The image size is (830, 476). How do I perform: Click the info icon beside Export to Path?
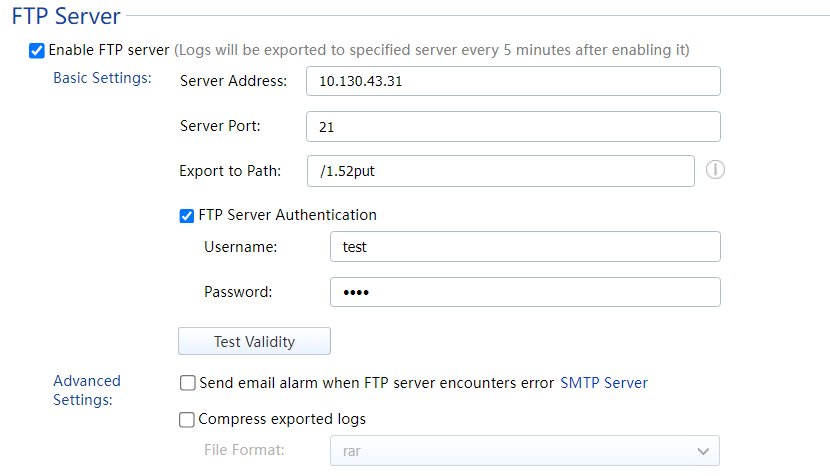715,170
